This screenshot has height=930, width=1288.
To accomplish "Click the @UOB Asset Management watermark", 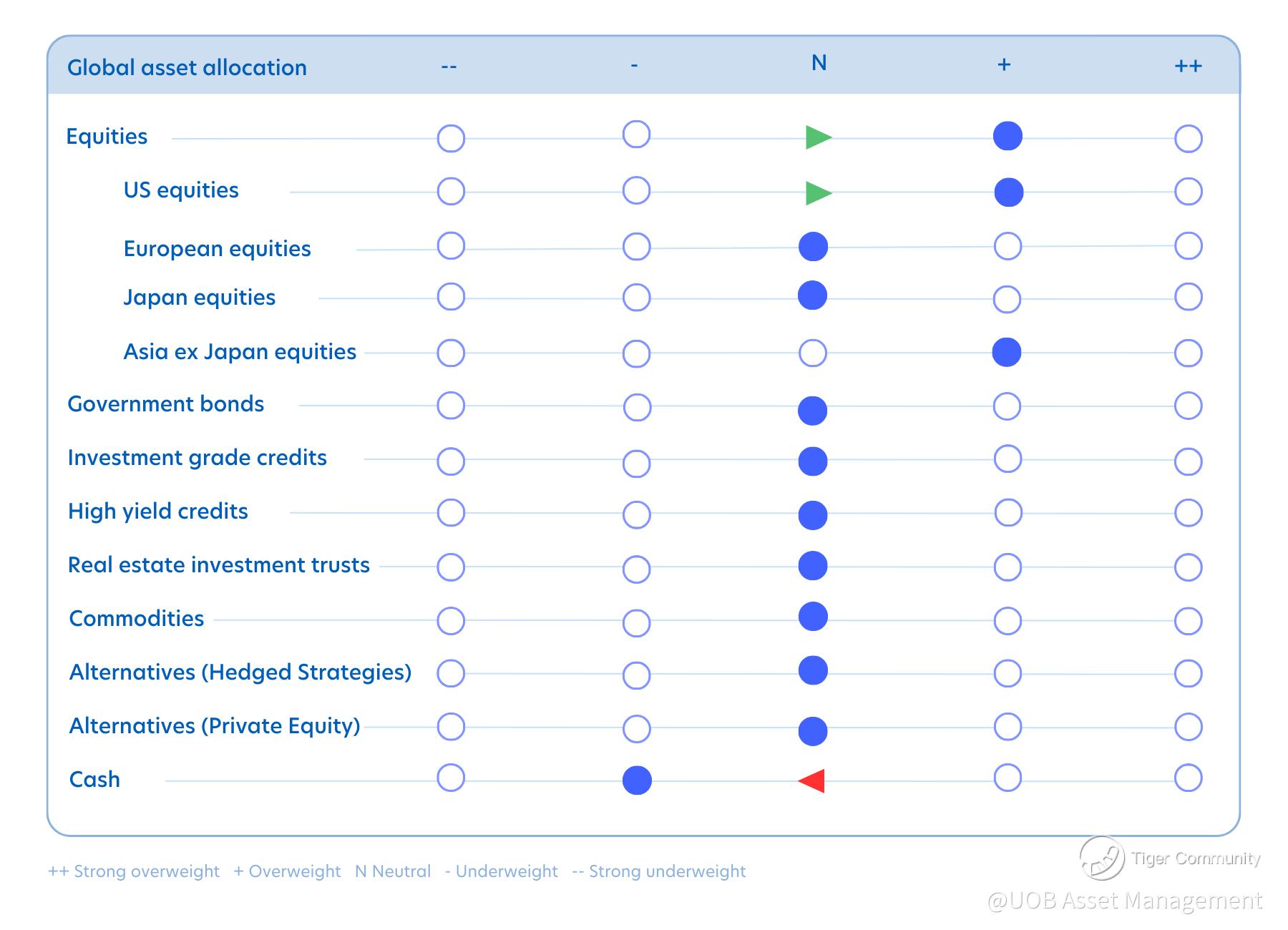I will click(1124, 900).
